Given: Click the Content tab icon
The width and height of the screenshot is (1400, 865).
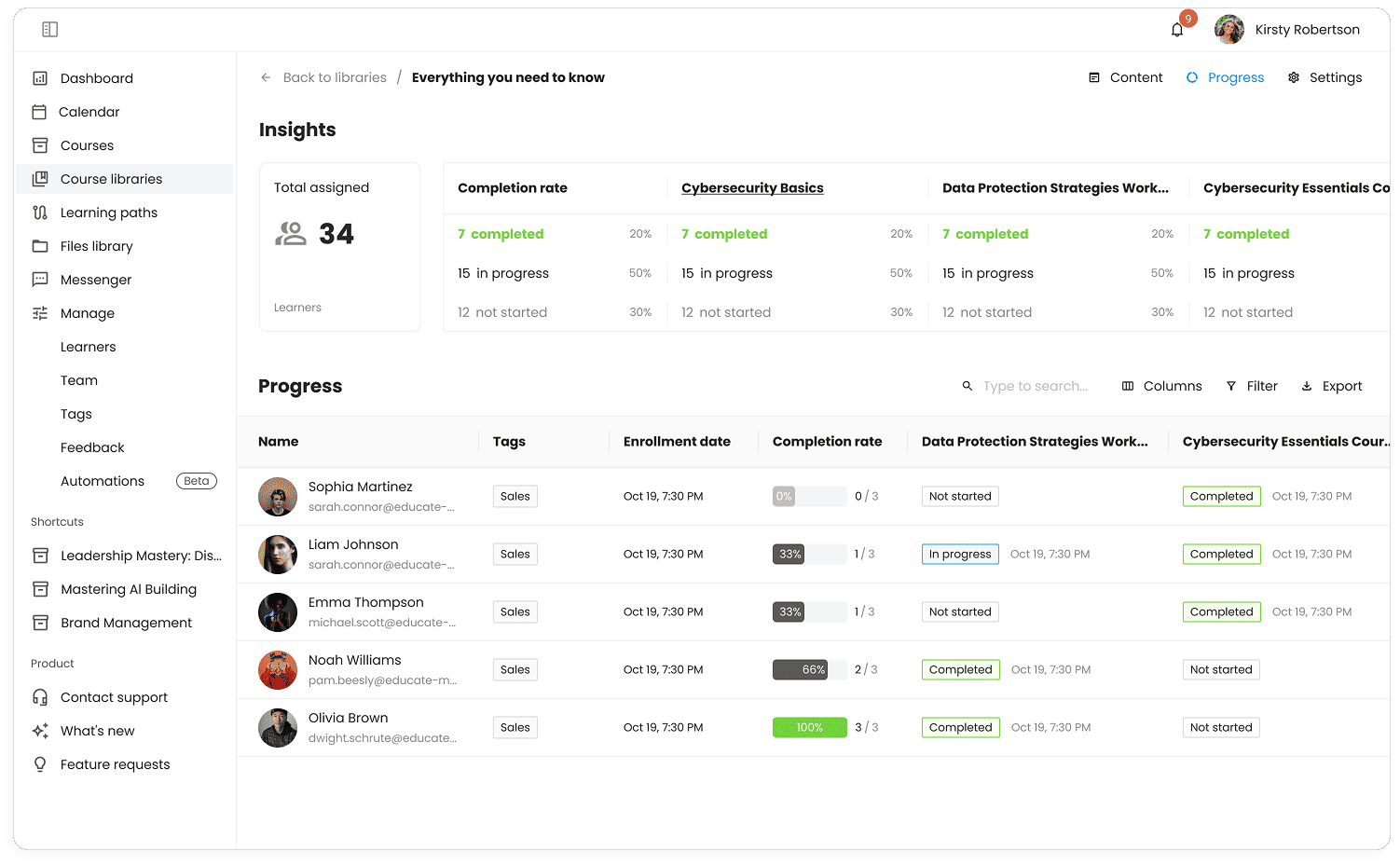Looking at the screenshot, I should (1094, 77).
